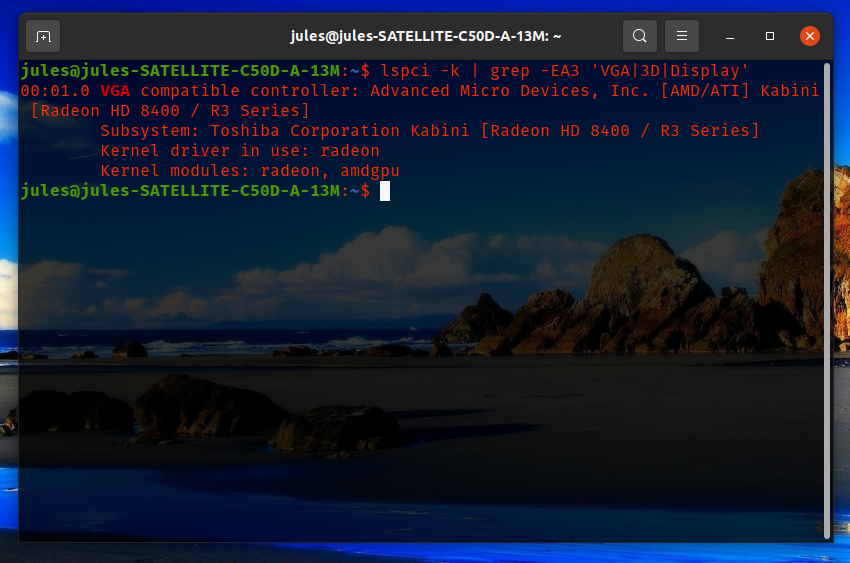
Task: Click the 'Kernel driver in use: radeon' line
Action: [x=240, y=151]
